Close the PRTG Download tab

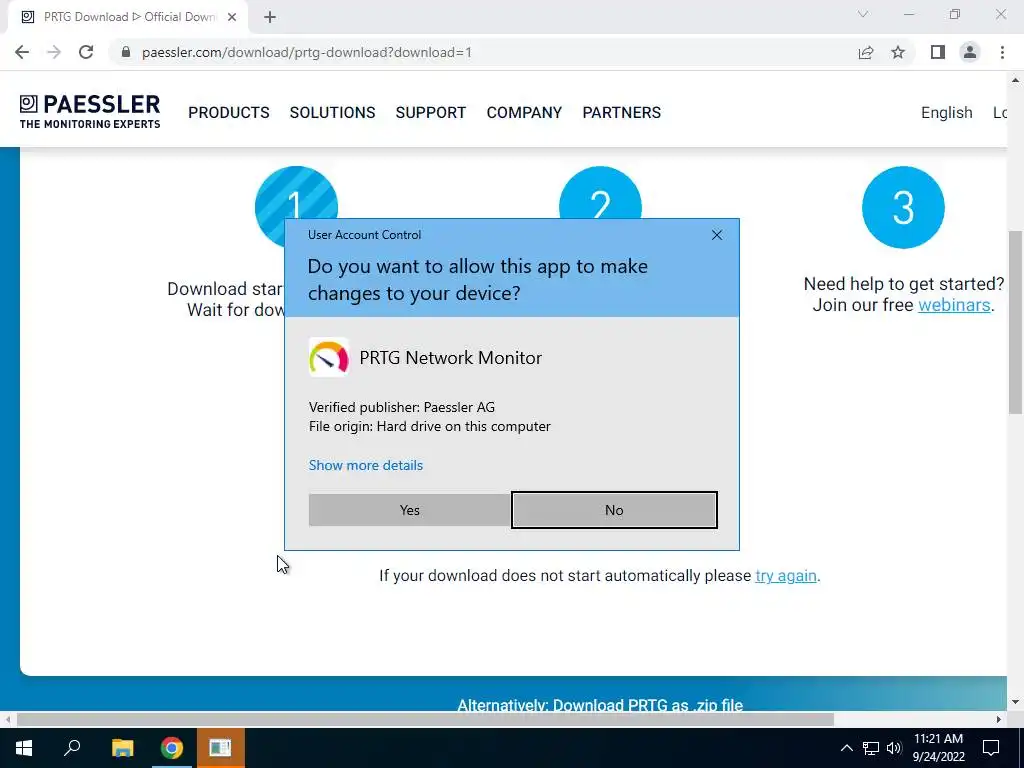[232, 17]
